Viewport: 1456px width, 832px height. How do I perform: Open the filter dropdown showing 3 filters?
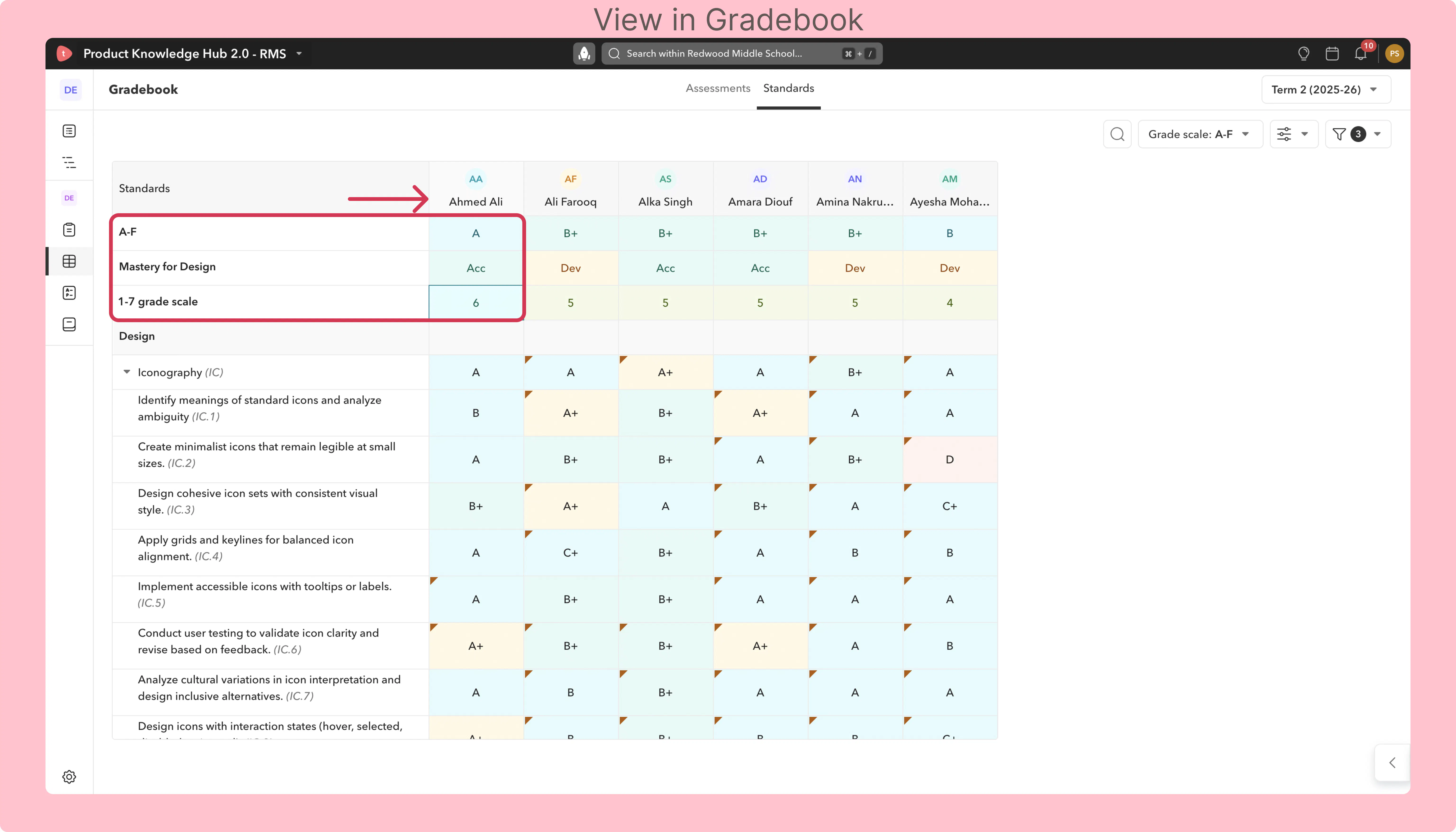coord(1358,134)
